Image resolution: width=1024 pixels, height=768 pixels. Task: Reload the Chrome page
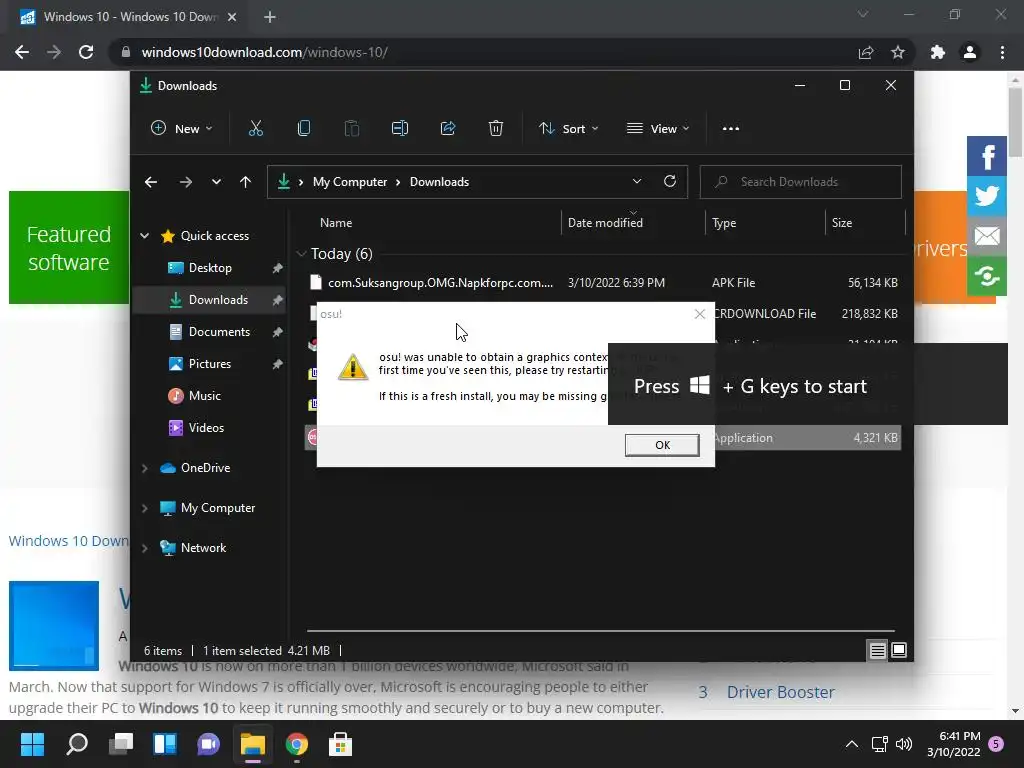86,52
